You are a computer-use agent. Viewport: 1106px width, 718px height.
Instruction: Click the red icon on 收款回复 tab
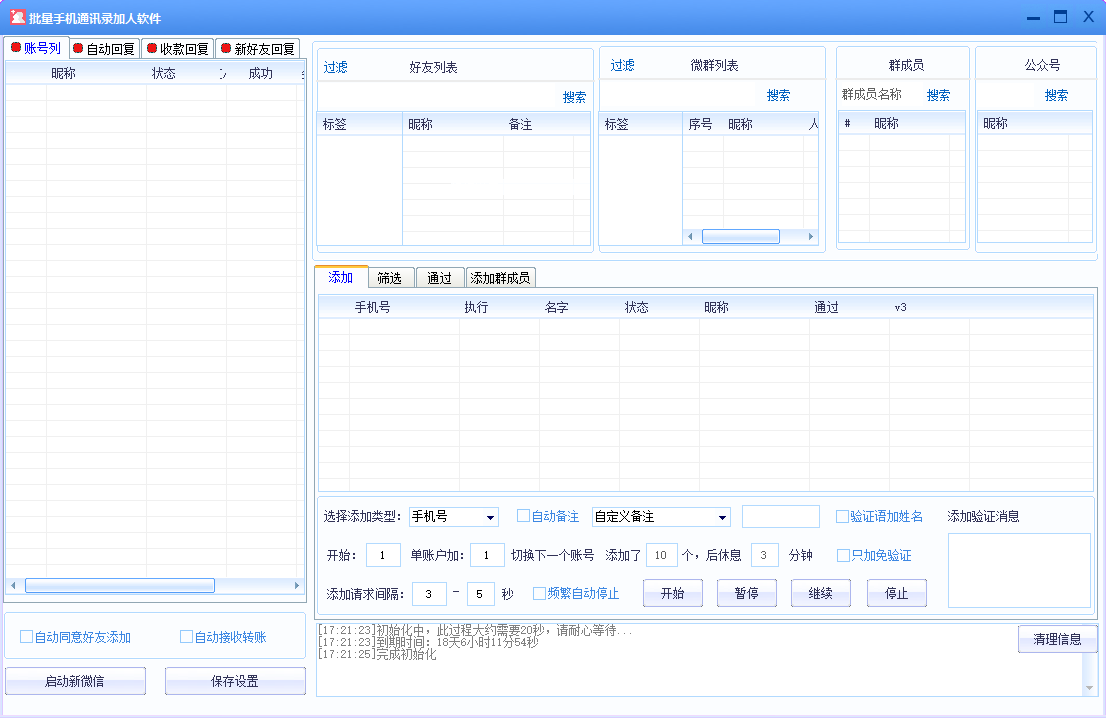click(152, 49)
